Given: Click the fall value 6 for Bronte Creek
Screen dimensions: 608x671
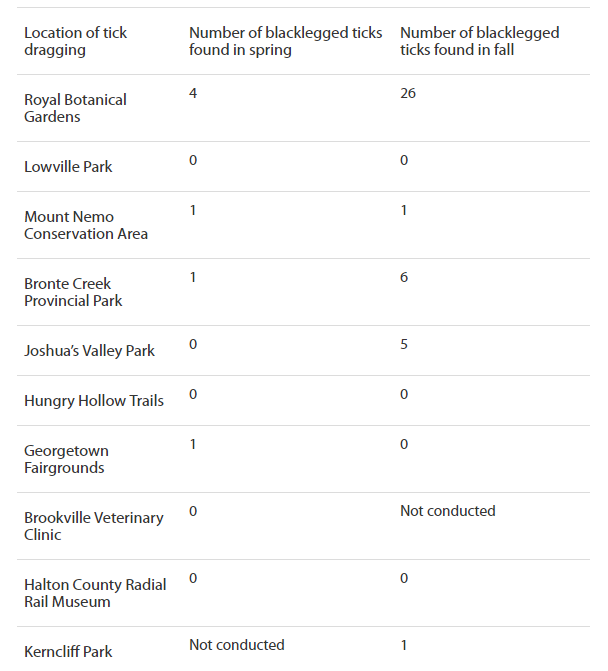Looking at the screenshot, I should tap(404, 277).
